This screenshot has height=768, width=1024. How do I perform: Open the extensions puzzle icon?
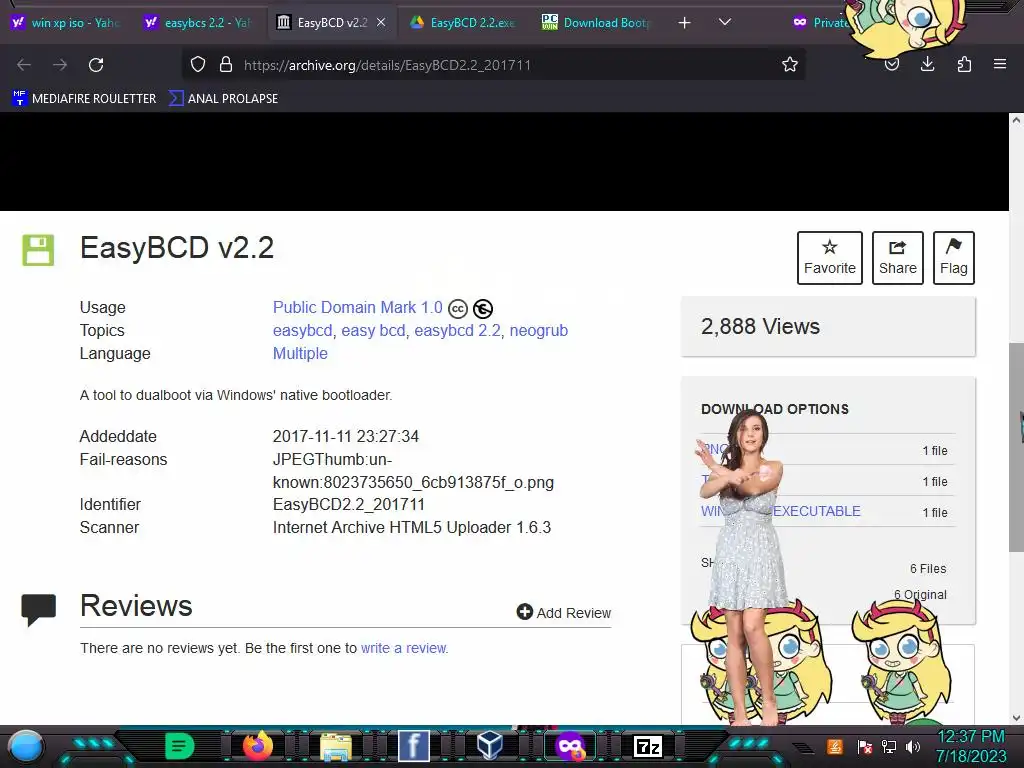[x=964, y=64]
